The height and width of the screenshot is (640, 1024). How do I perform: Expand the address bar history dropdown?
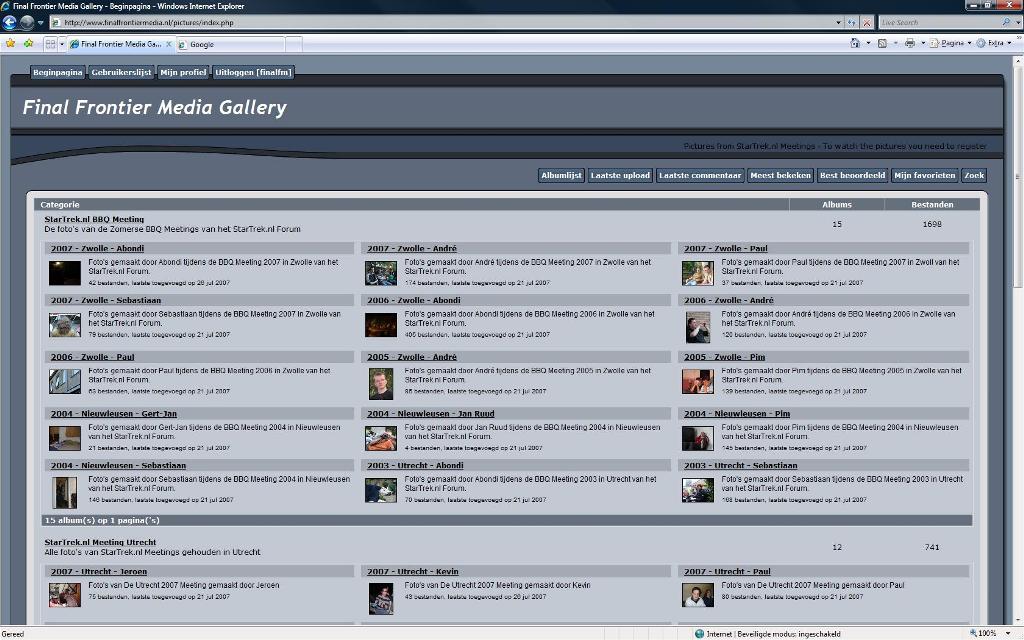click(839, 22)
